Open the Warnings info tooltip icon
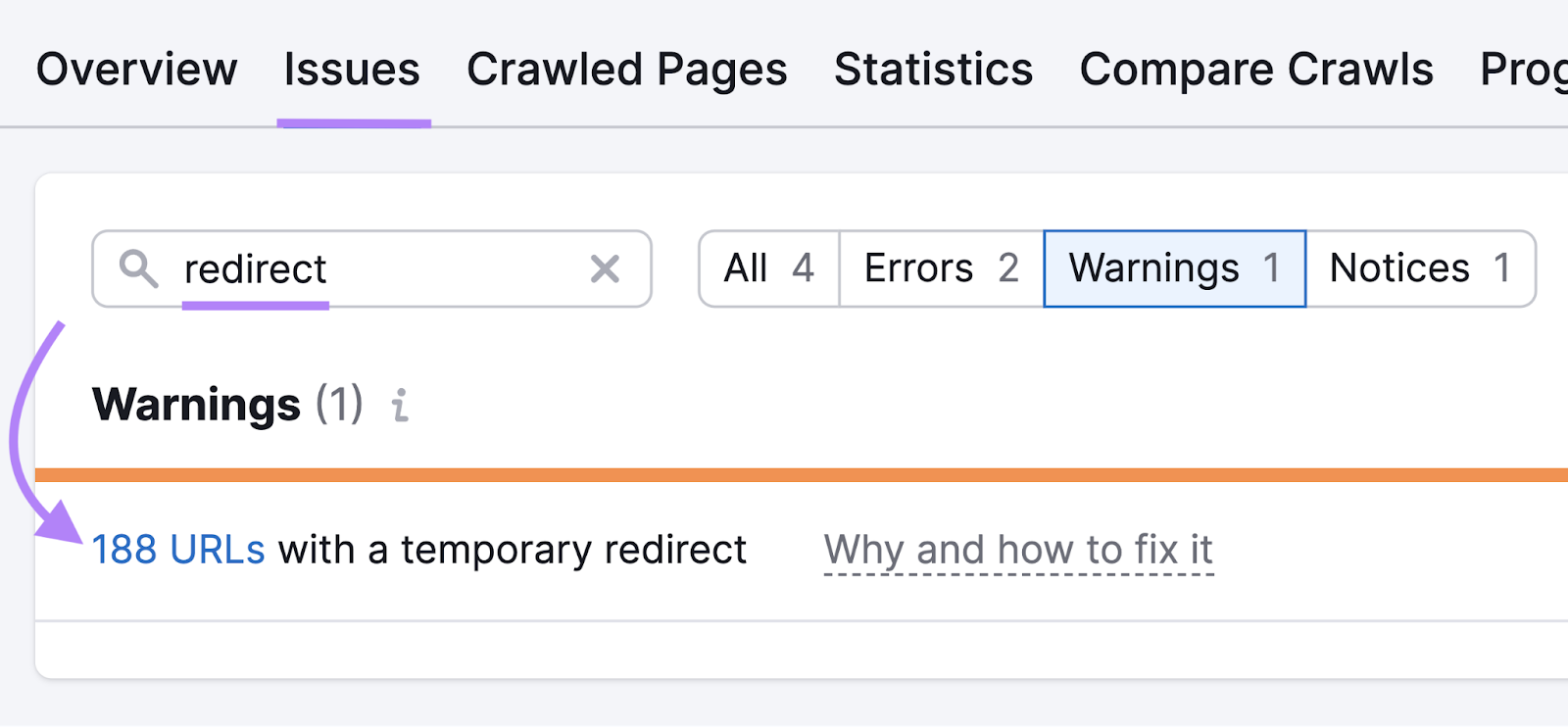This screenshot has width=1568, height=727. coord(400,406)
